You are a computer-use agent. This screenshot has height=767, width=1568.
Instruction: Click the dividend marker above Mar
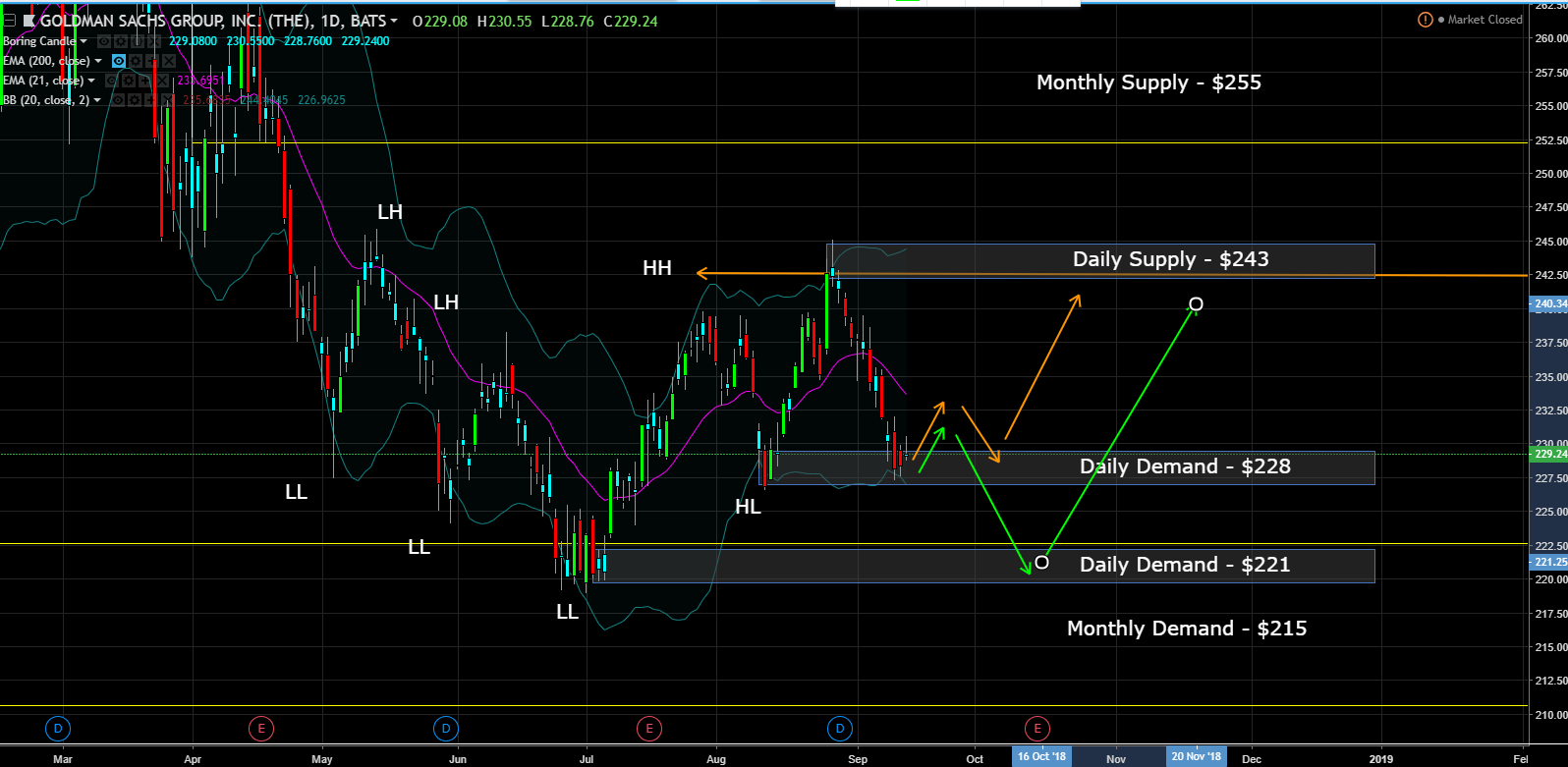(58, 729)
